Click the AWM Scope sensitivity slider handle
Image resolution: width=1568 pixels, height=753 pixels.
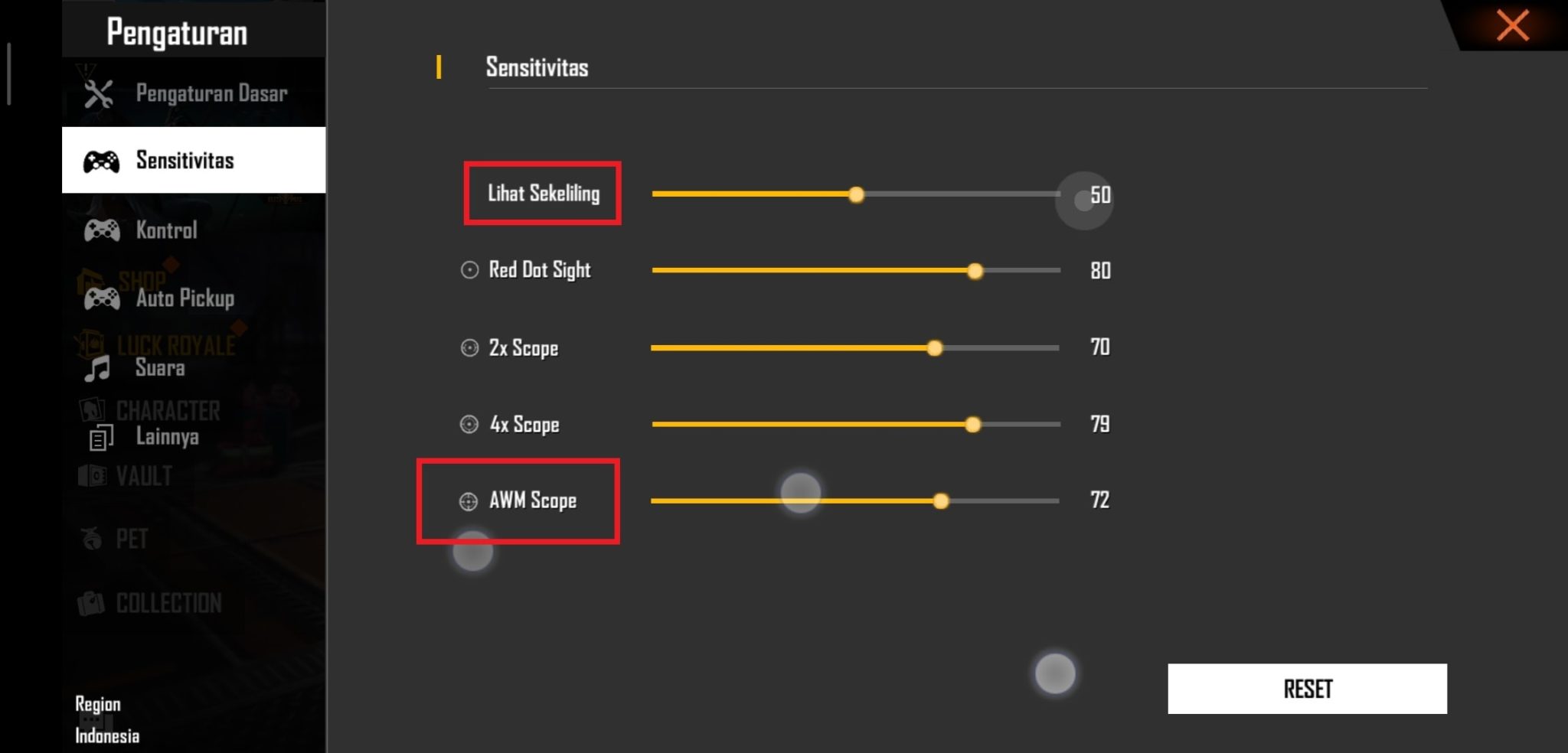pos(941,501)
